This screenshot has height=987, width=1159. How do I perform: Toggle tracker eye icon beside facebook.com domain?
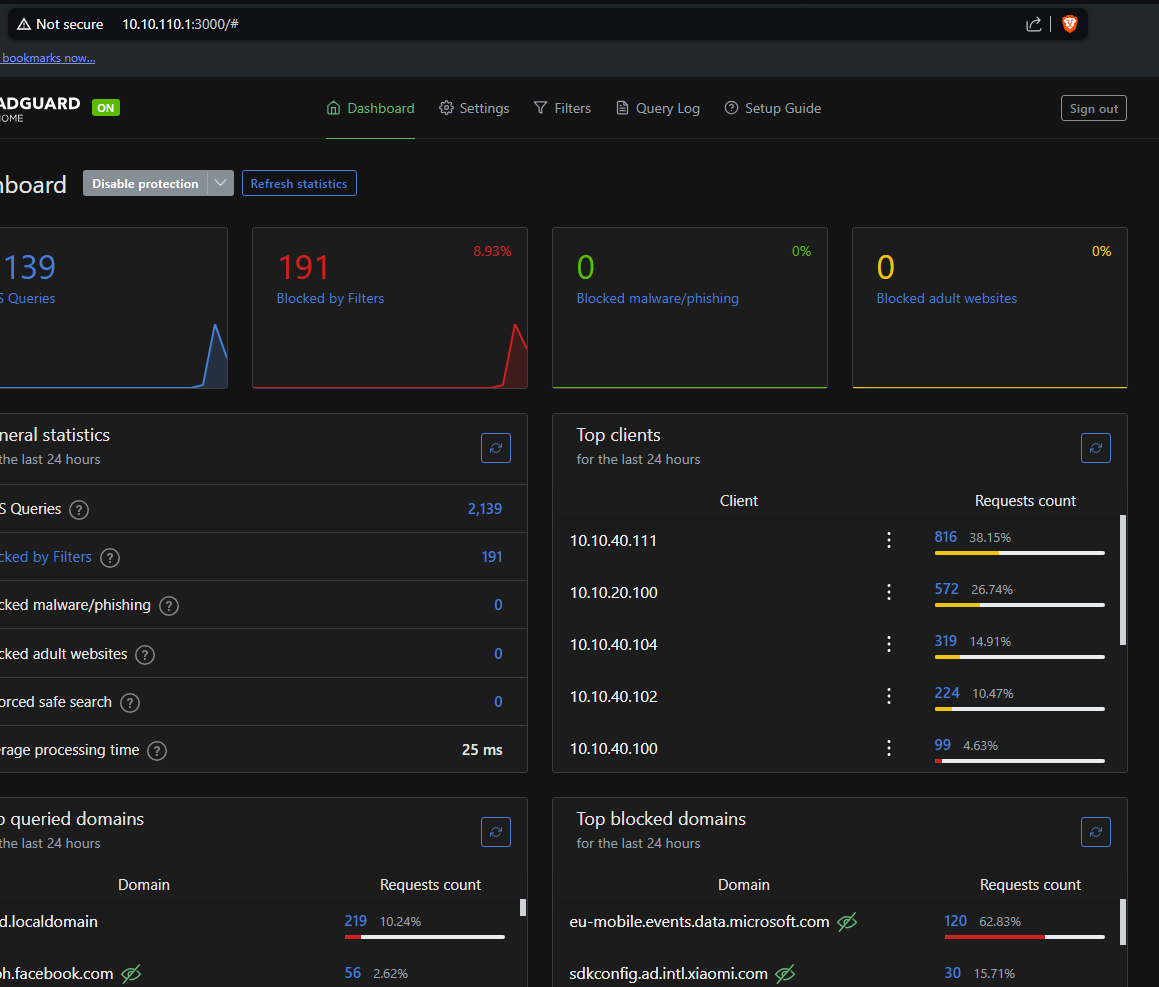[x=131, y=973]
